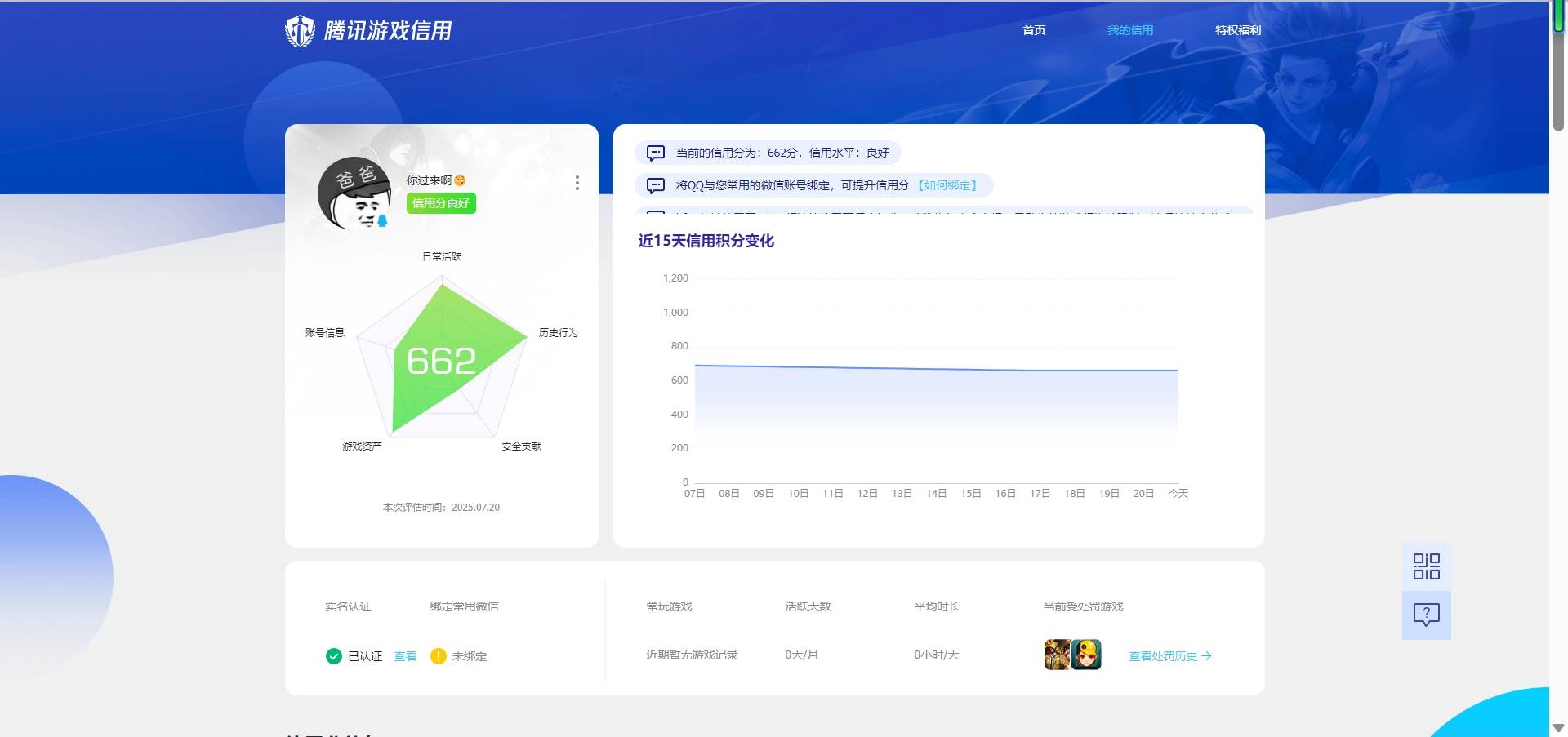Click the user avatar picture
Screen dimensions: 1568x737
pos(354,193)
